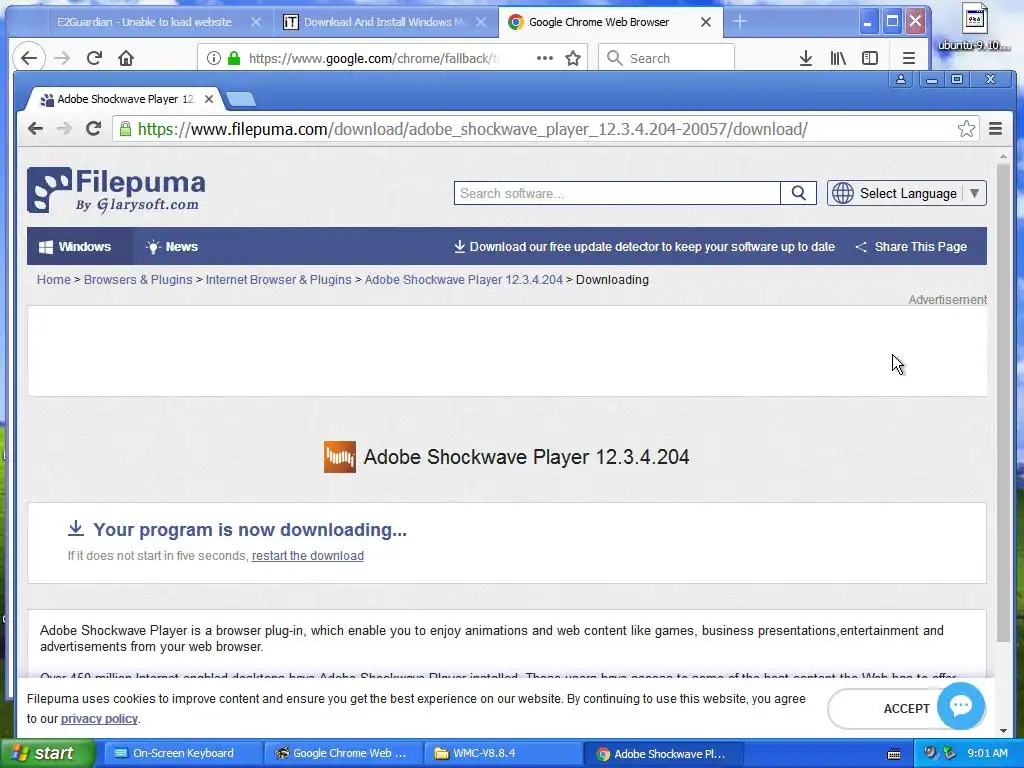Open the privacy policy link
Viewport: 1024px width, 768px height.
[99, 718]
